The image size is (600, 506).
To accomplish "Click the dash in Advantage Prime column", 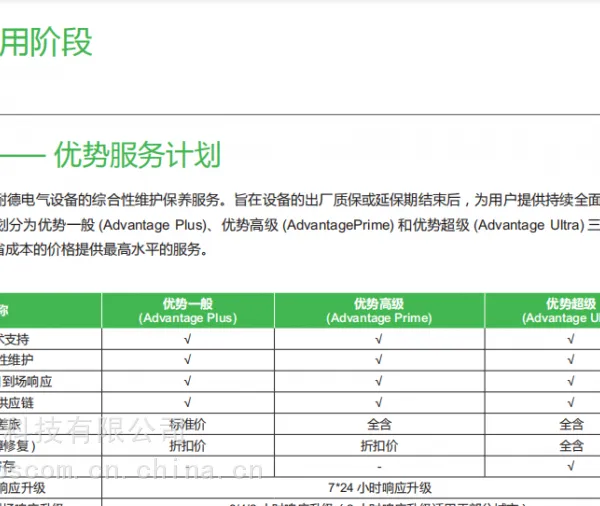I will click(x=379, y=467).
